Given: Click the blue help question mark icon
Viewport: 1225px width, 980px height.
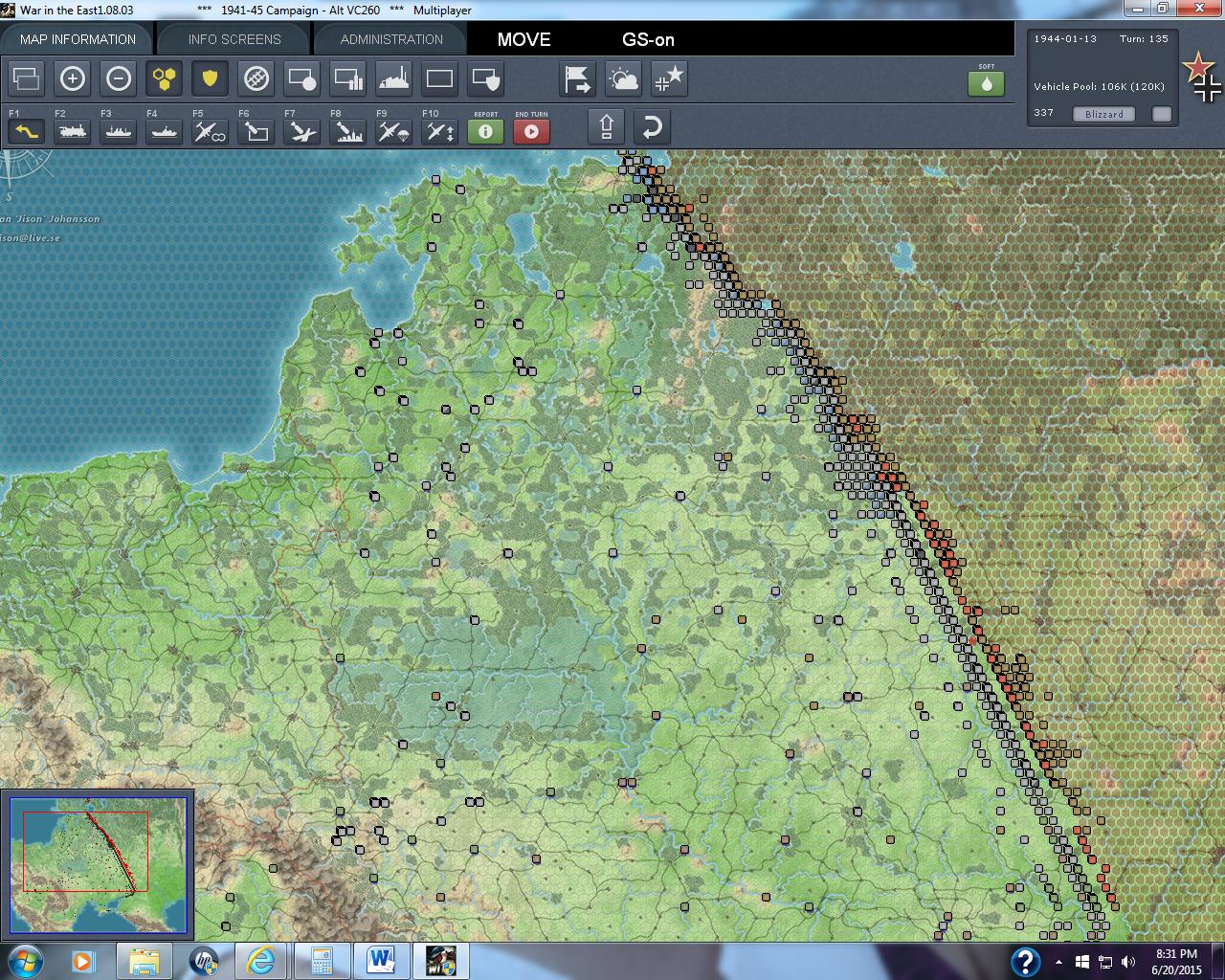Looking at the screenshot, I should pyautogui.click(x=1025, y=961).
